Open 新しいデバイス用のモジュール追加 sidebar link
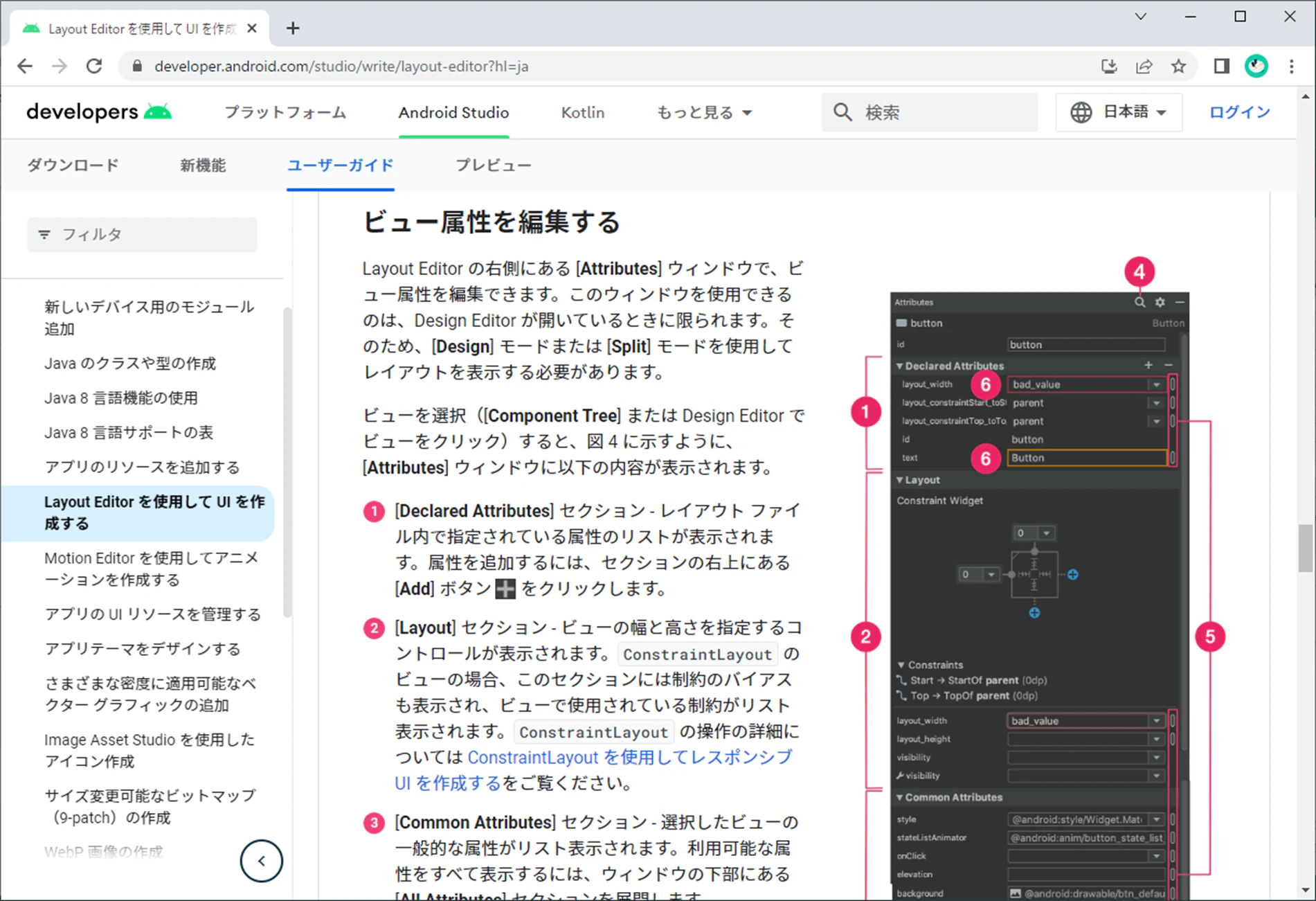This screenshot has height=901, width=1316. (150, 318)
